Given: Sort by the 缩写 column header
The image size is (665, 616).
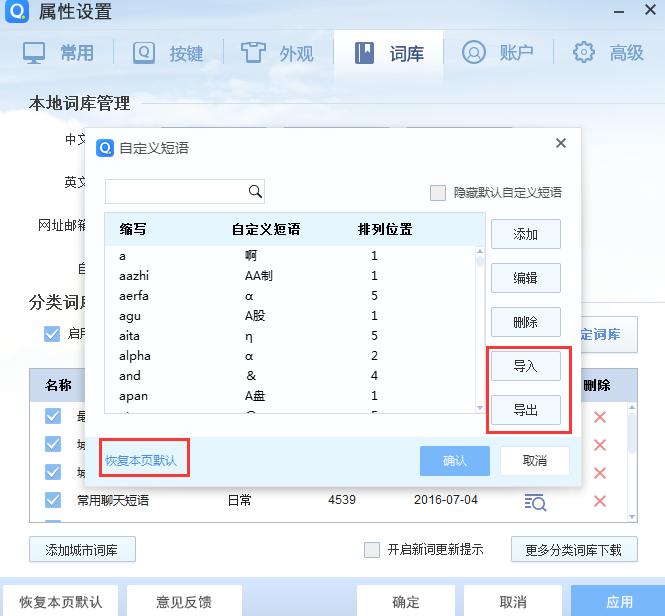Looking at the screenshot, I should point(133,230).
